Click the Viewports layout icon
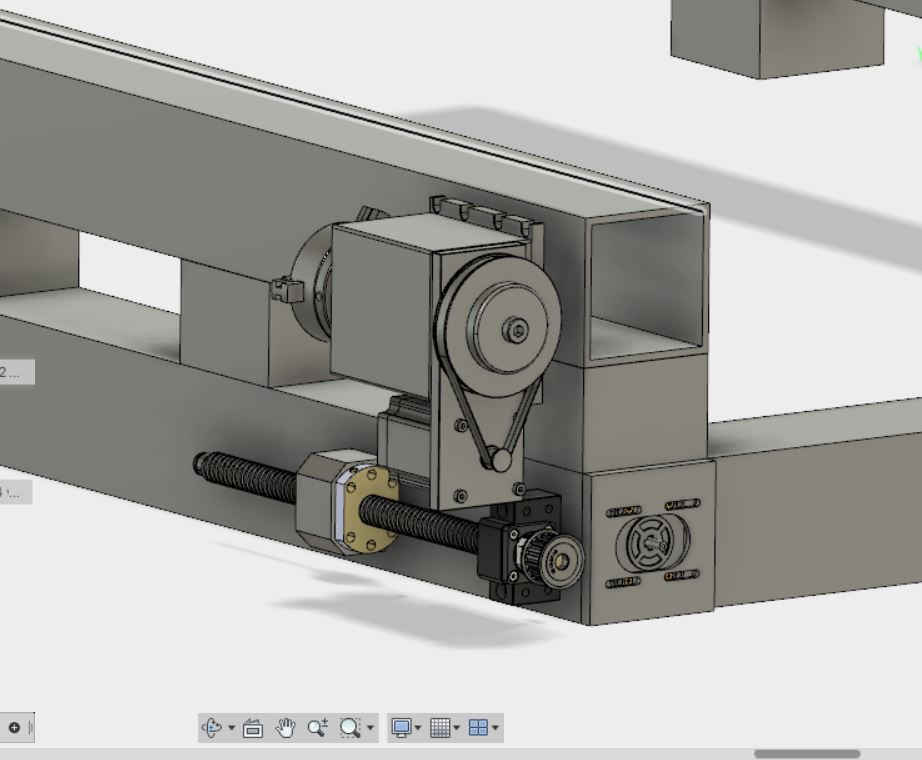Image resolution: width=922 pixels, height=760 pixels. coord(478,728)
